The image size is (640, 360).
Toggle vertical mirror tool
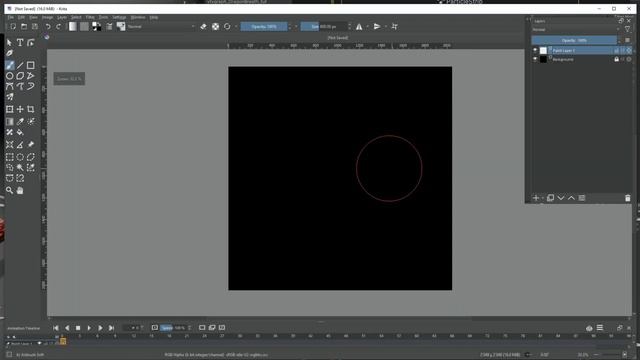[x=377, y=27]
